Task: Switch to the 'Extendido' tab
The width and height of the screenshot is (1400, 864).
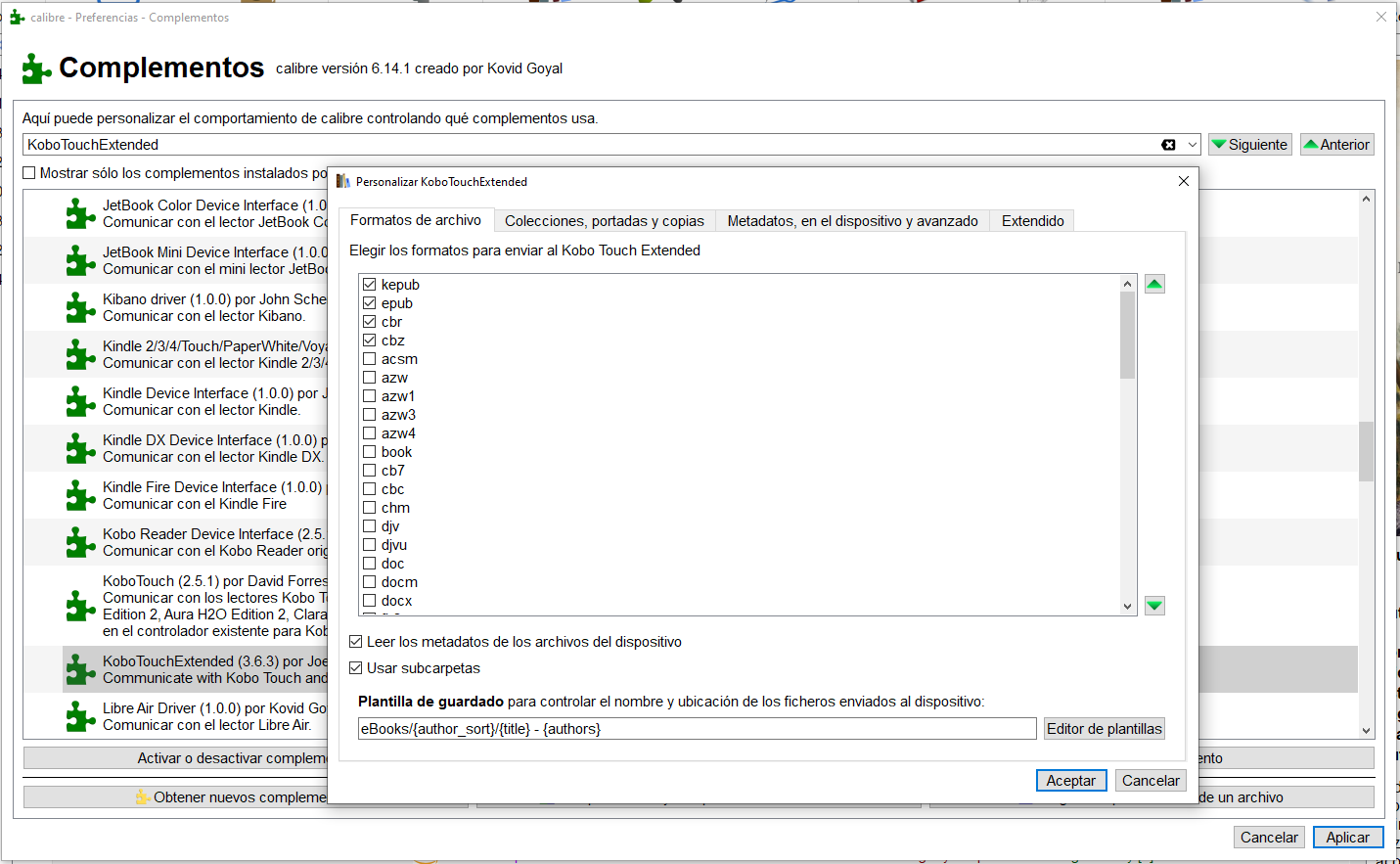Action: pyautogui.click(x=1032, y=221)
